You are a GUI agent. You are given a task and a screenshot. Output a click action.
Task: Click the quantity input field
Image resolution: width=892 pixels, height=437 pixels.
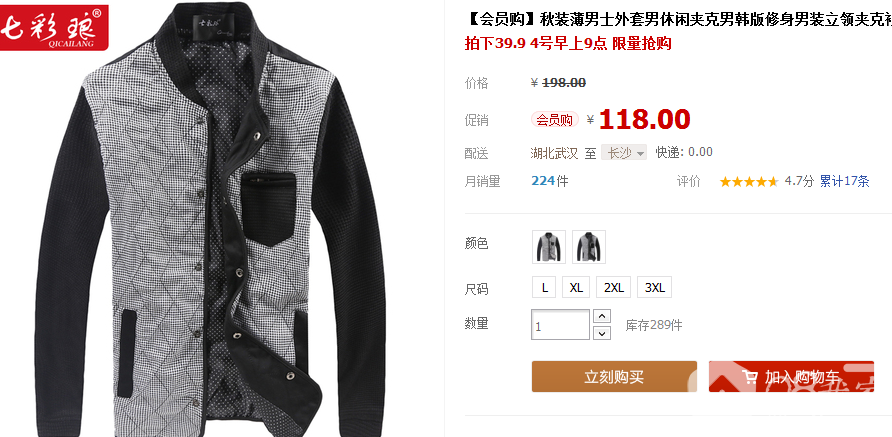coord(560,325)
